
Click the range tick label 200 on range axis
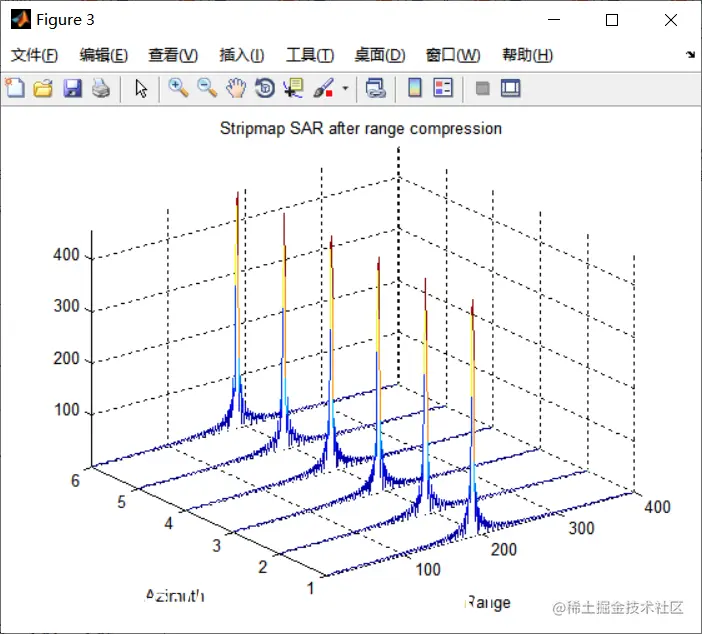point(504,549)
